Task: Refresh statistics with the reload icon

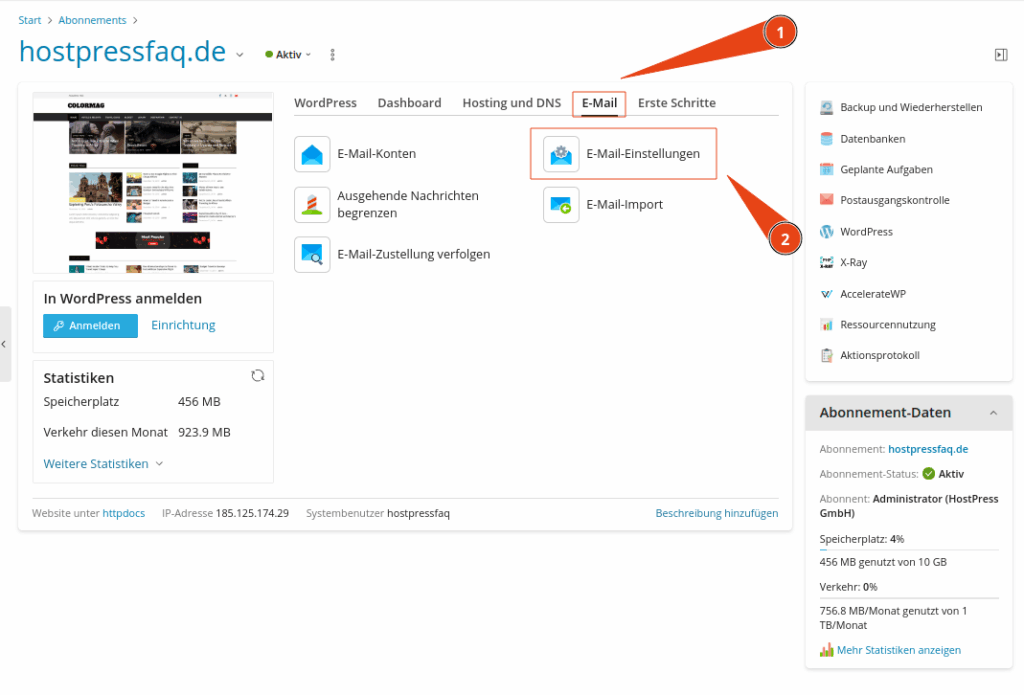Action: point(258,376)
